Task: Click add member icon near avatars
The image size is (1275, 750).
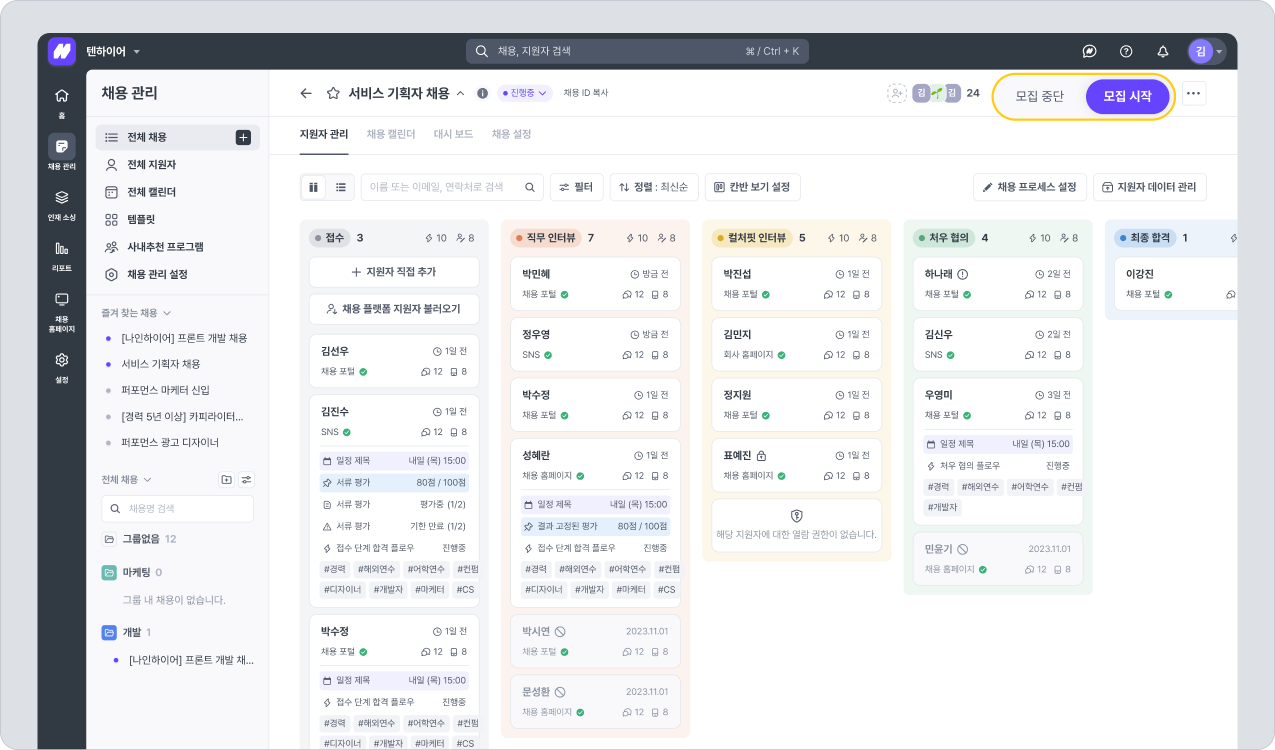Action: click(897, 93)
